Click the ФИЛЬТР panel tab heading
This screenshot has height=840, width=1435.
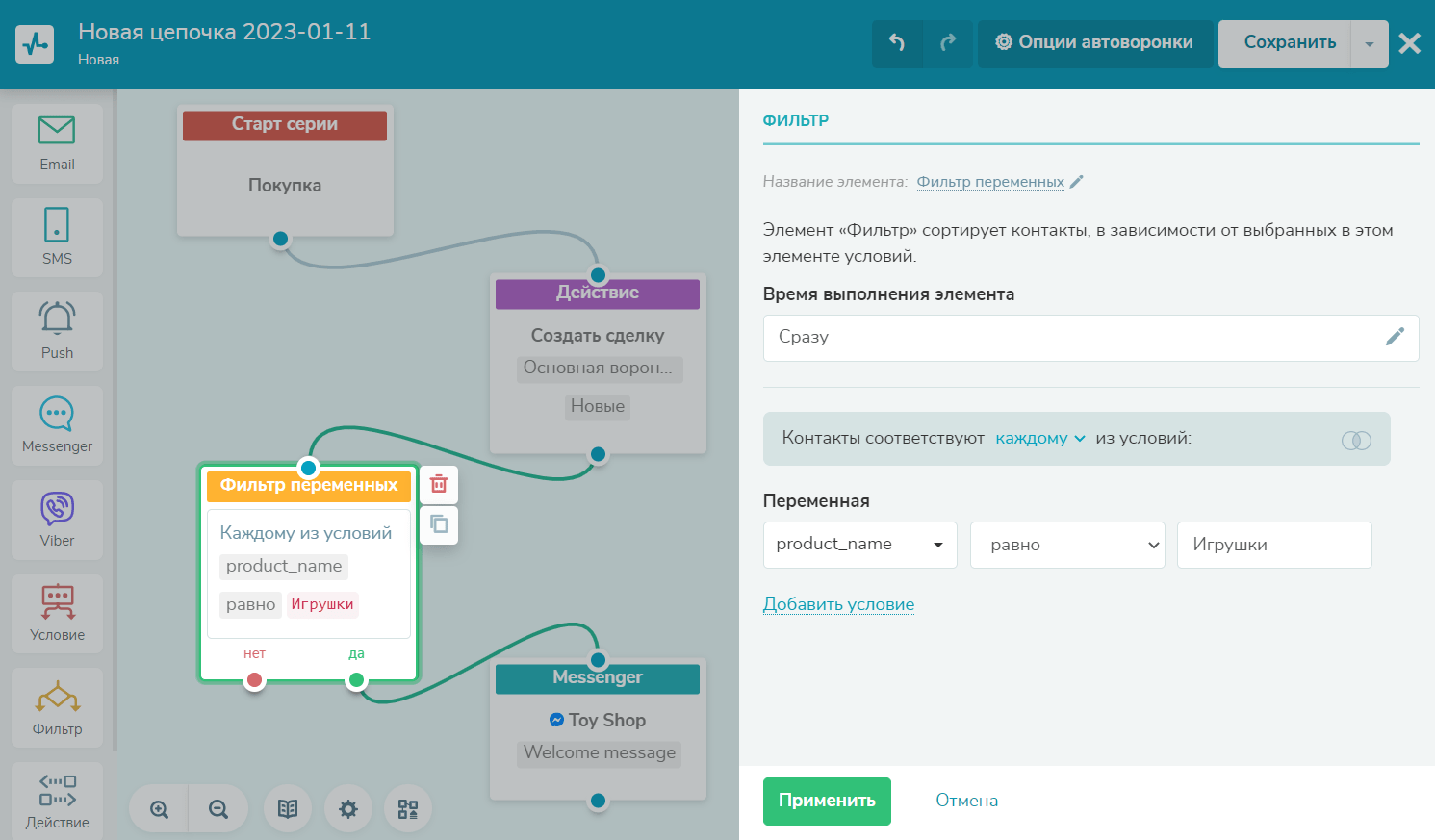pos(796,120)
